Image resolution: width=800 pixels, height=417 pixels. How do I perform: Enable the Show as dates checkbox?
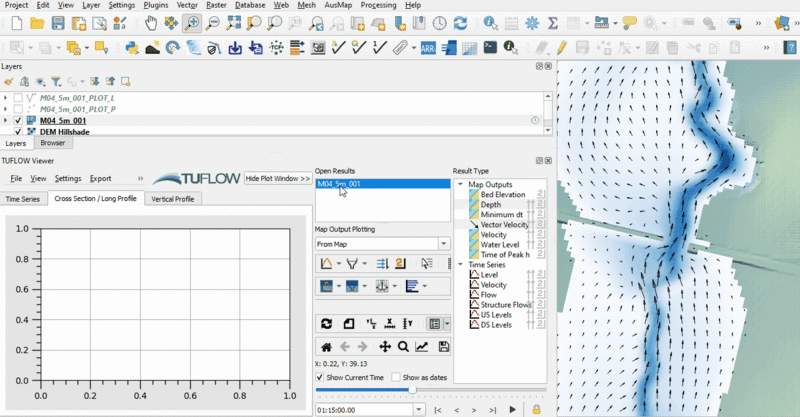coord(395,377)
